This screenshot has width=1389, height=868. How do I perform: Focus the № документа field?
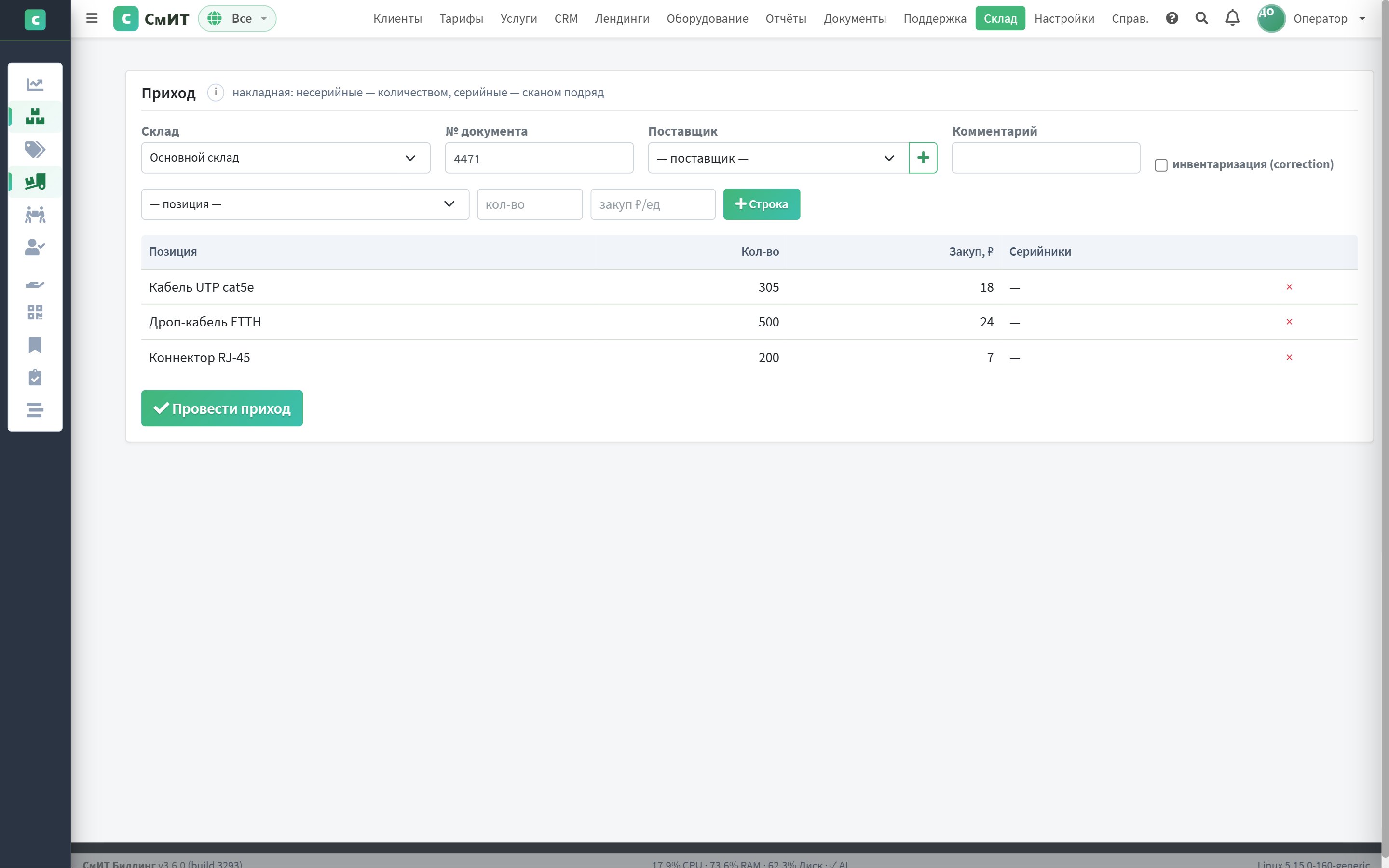coord(539,158)
